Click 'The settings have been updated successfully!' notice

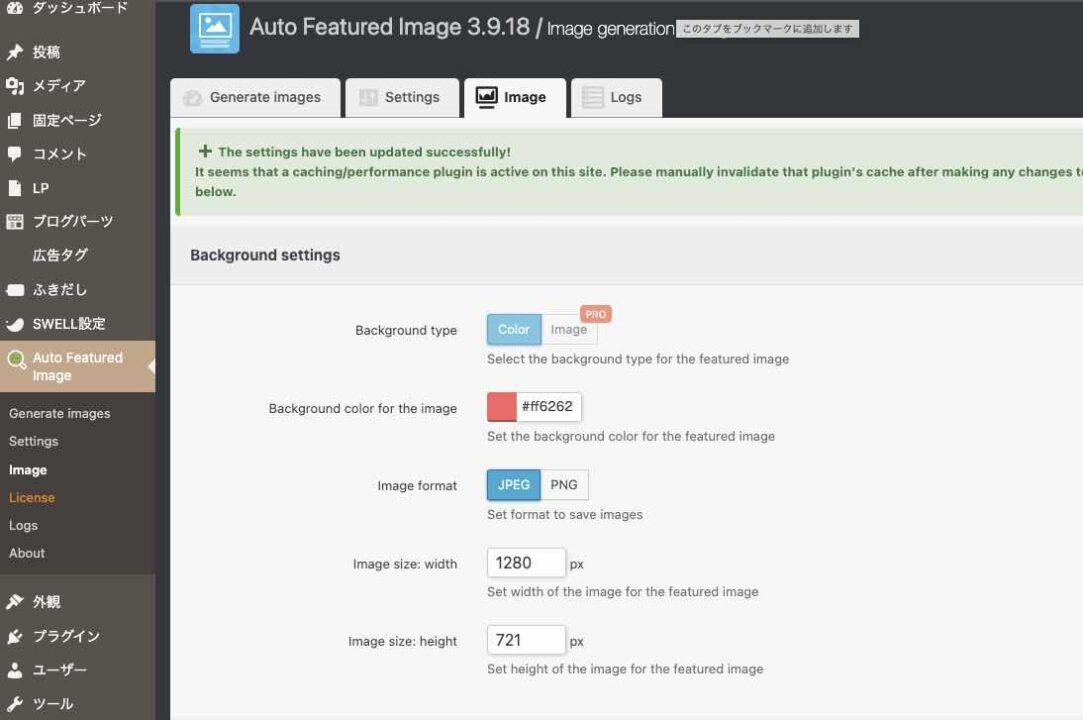coord(364,152)
